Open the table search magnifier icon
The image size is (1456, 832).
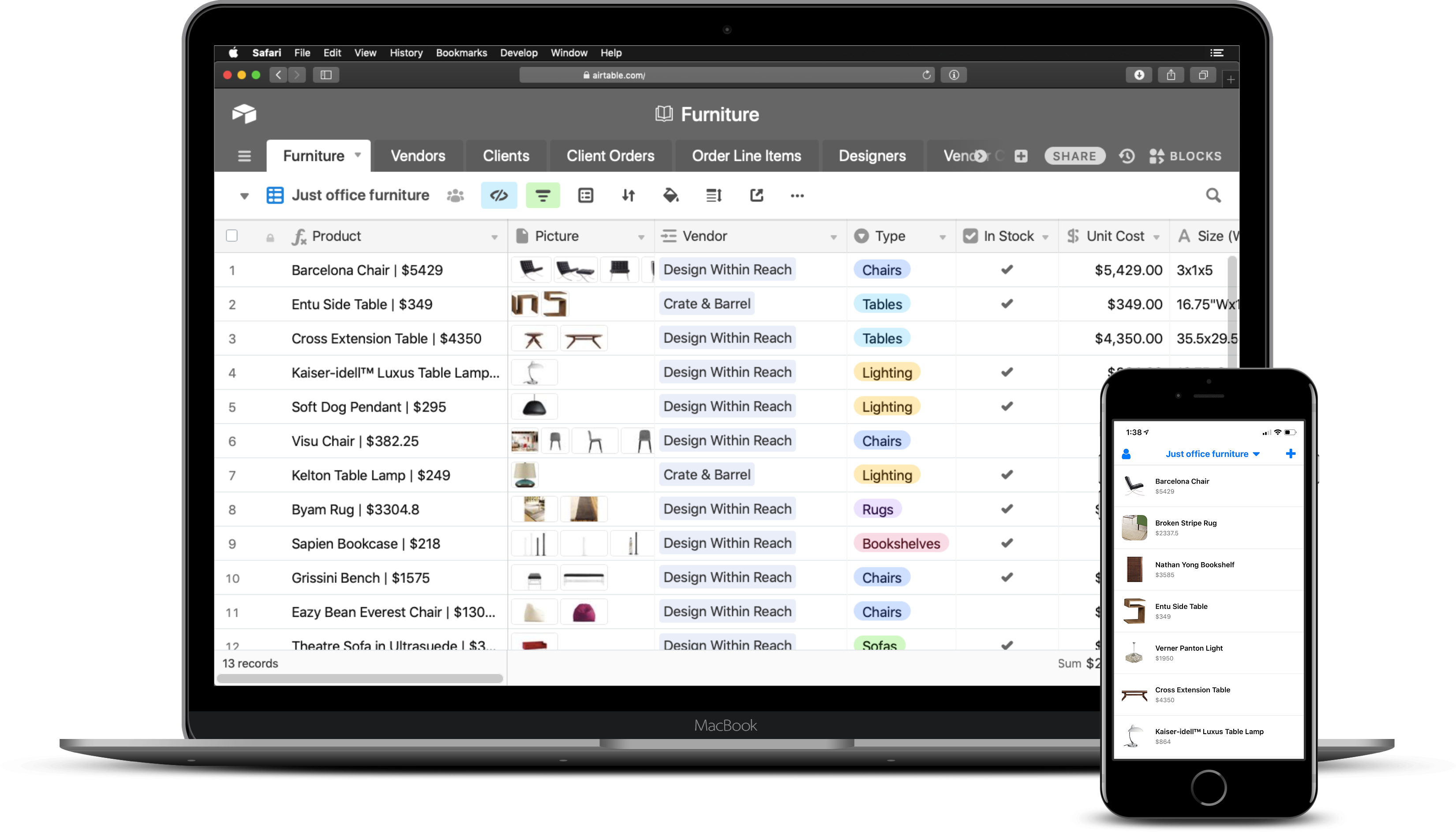[x=1213, y=195]
